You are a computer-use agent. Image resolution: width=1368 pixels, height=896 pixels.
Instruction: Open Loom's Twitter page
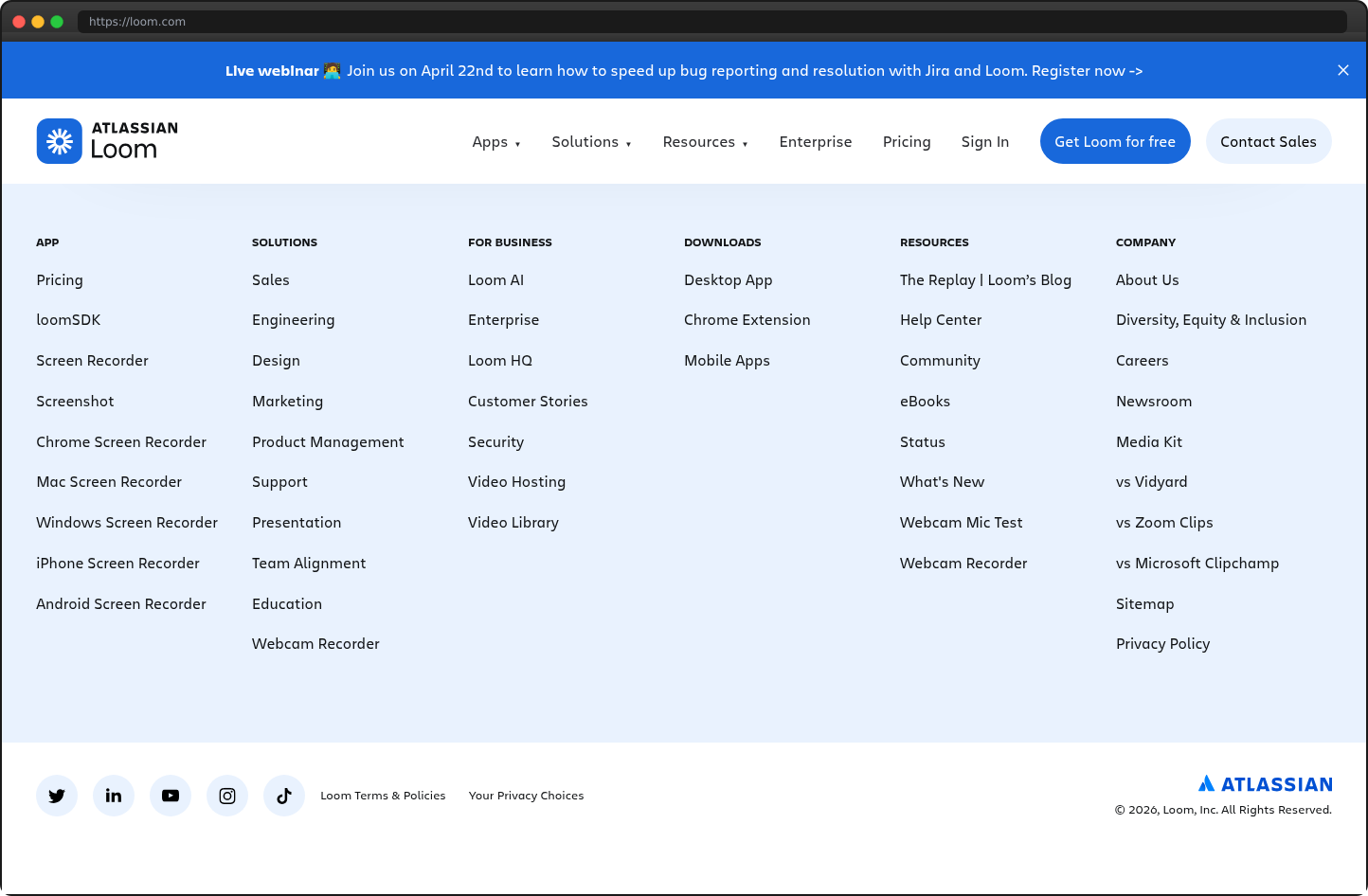coord(57,796)
